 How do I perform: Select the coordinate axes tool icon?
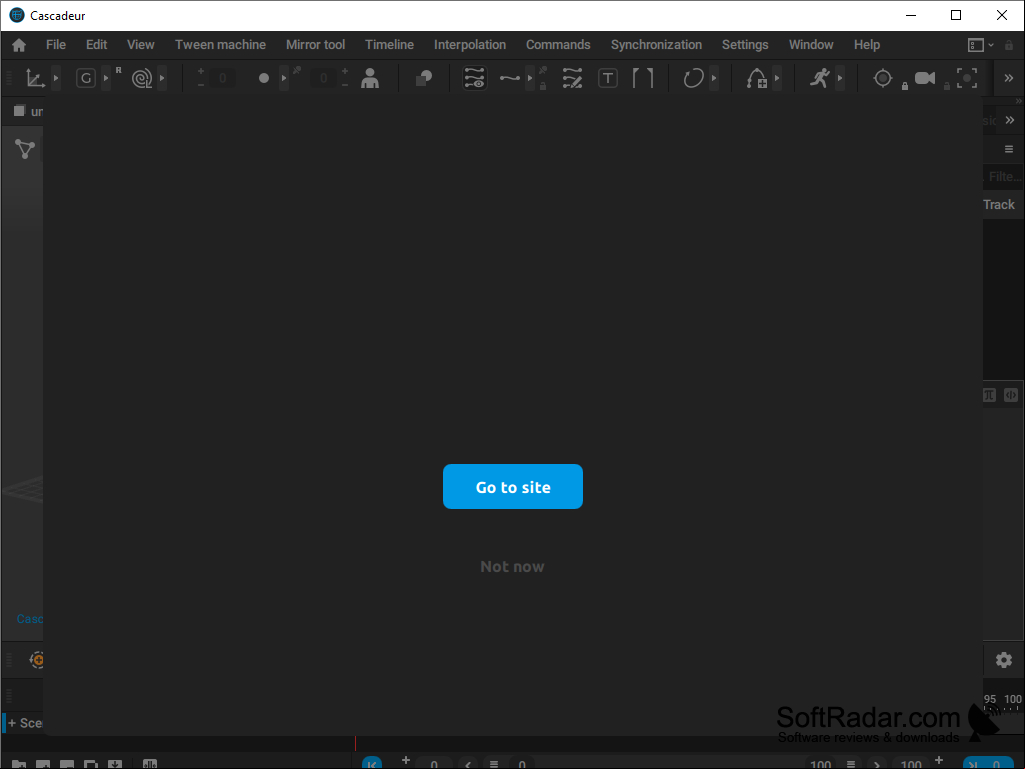pos(35,78)
